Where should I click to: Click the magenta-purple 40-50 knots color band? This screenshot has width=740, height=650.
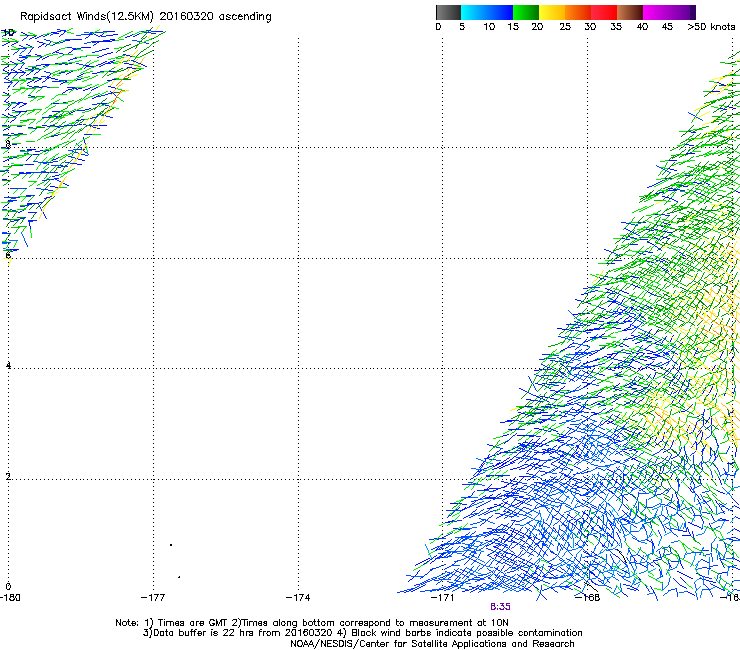(669, 12)
